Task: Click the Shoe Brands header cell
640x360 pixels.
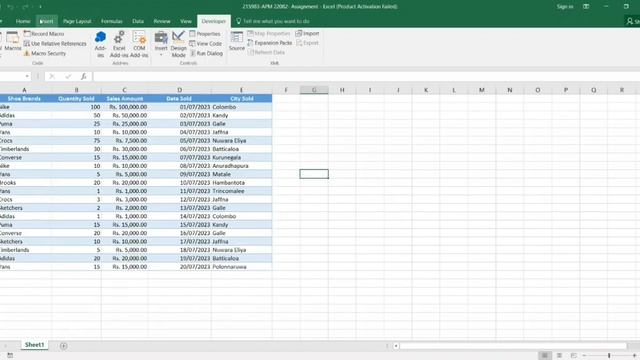Action: (x=24, y=99)
